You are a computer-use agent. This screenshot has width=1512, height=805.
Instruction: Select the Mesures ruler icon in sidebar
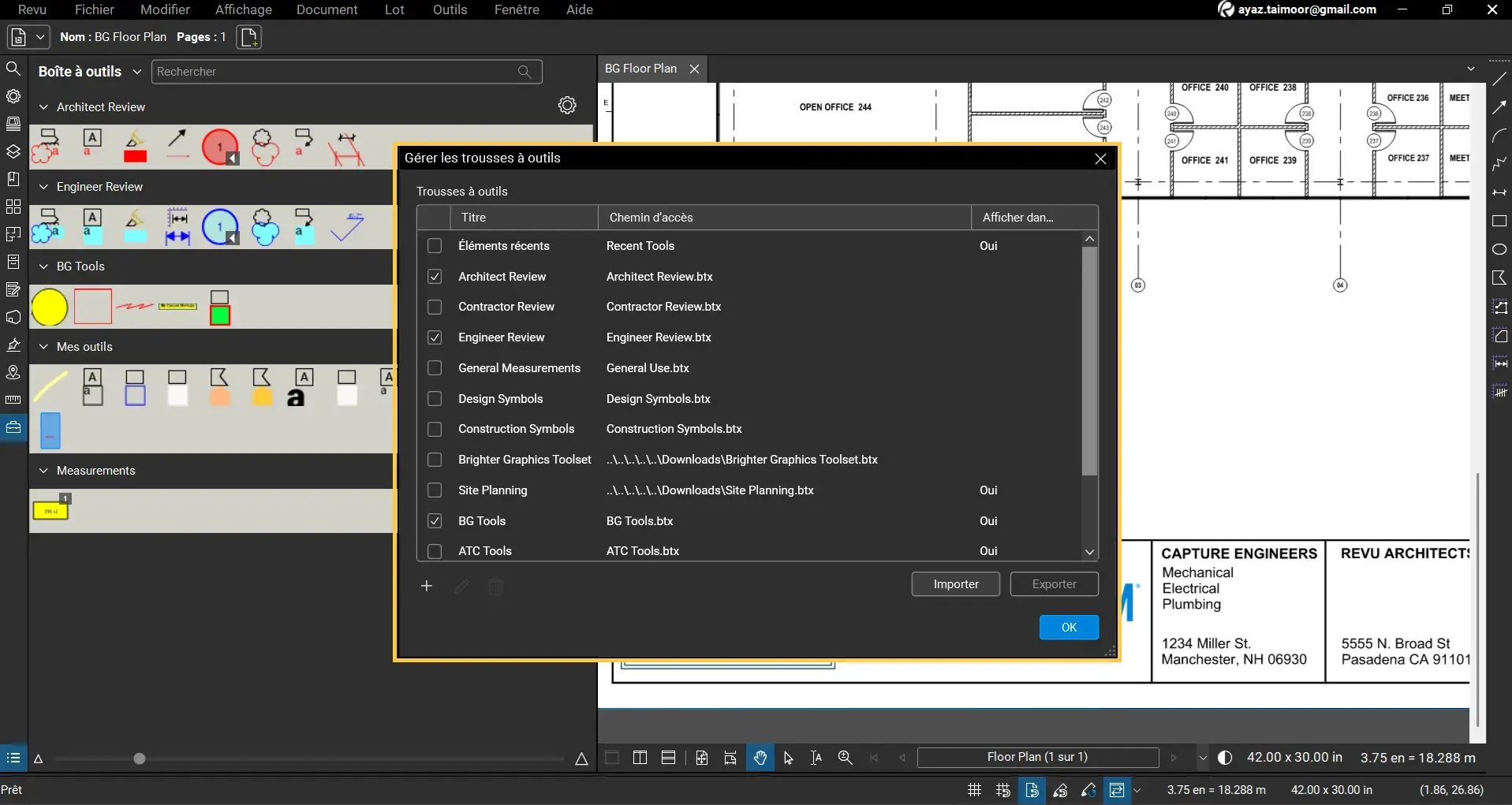(x=13, y=400)
